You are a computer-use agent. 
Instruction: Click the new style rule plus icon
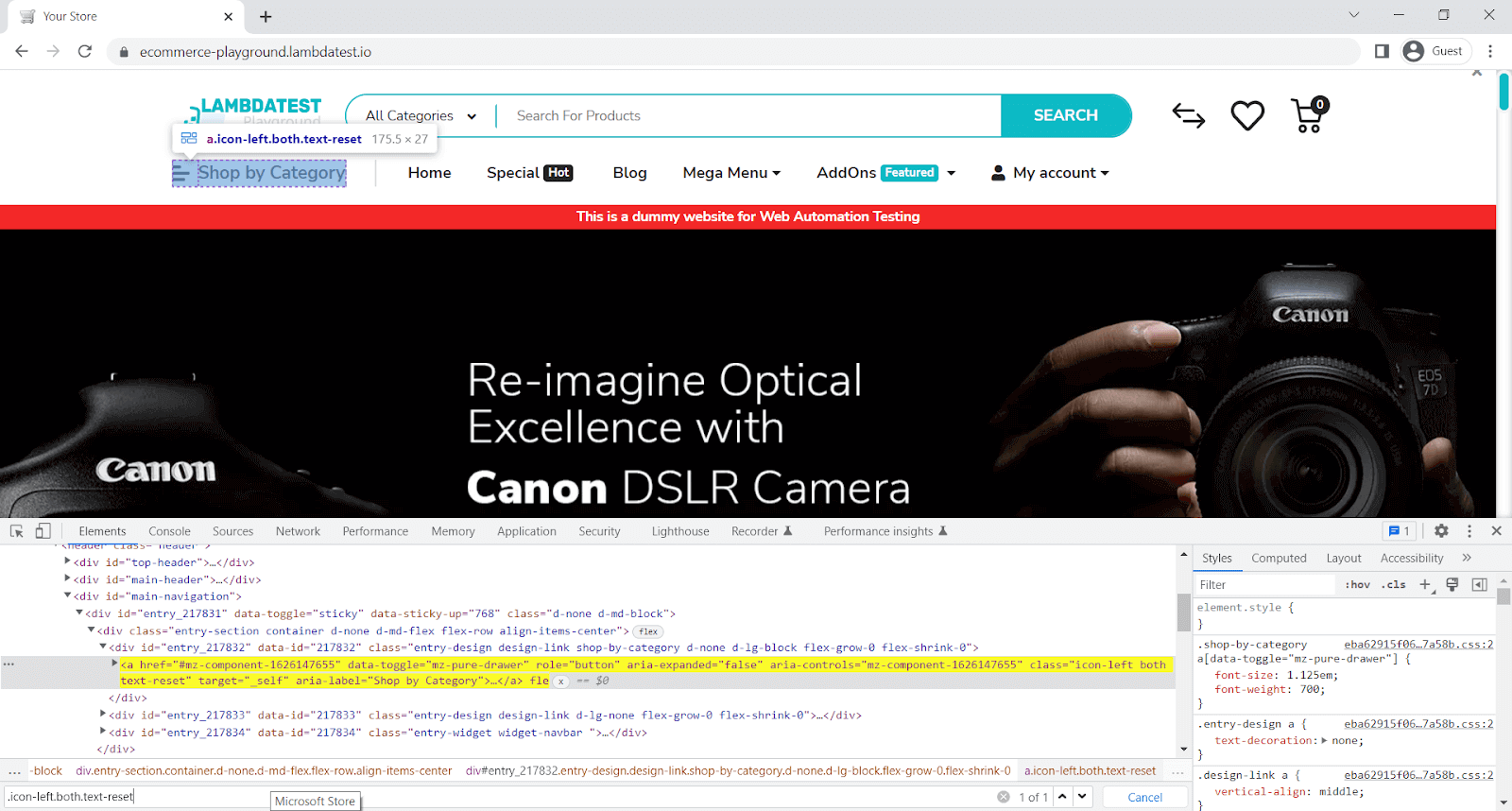(x=1426, y=584)
